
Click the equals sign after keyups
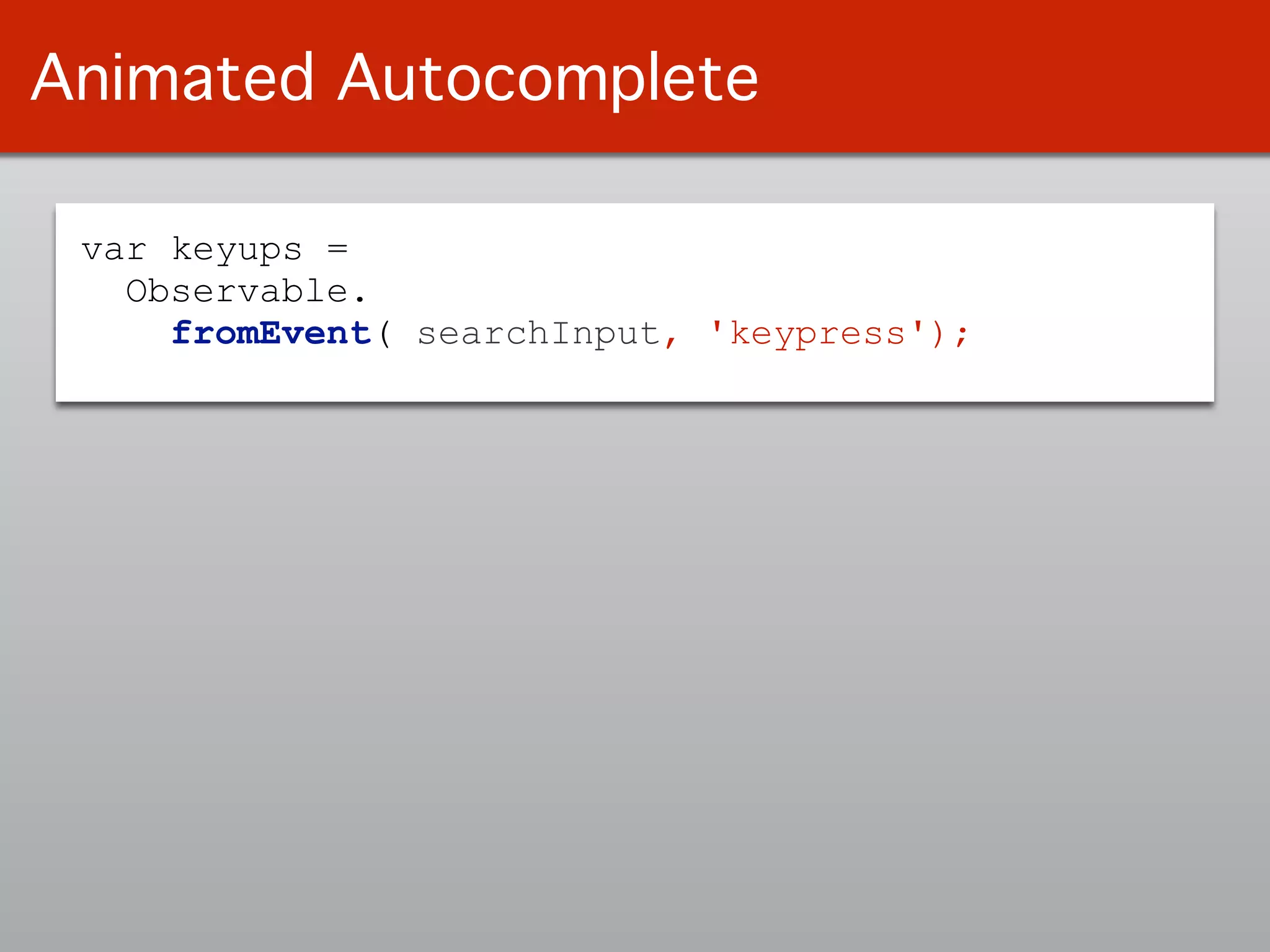tap(337, 249)
